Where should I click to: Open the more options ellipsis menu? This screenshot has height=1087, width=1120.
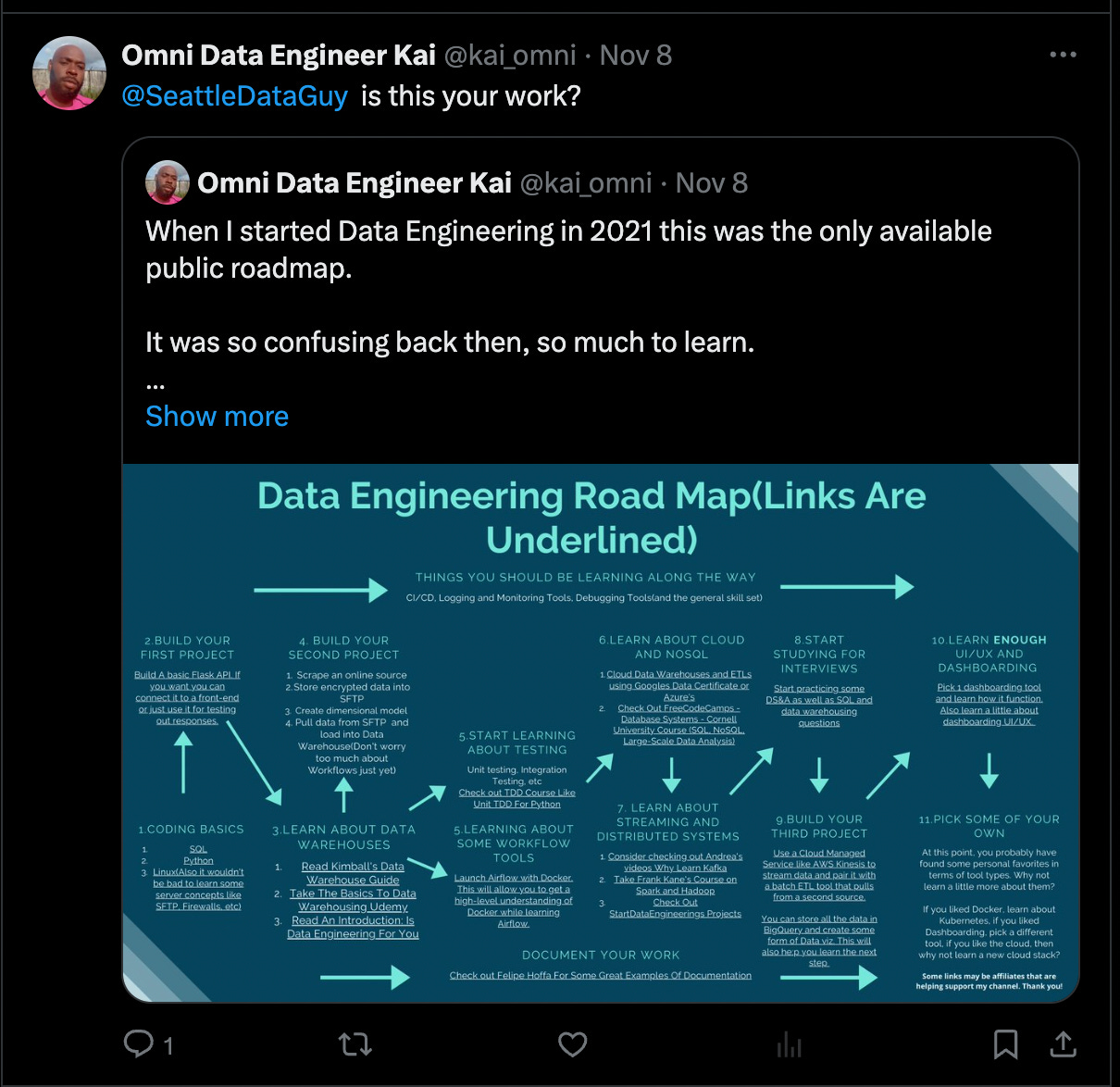pyautogui.click(x=1063, y=55)
